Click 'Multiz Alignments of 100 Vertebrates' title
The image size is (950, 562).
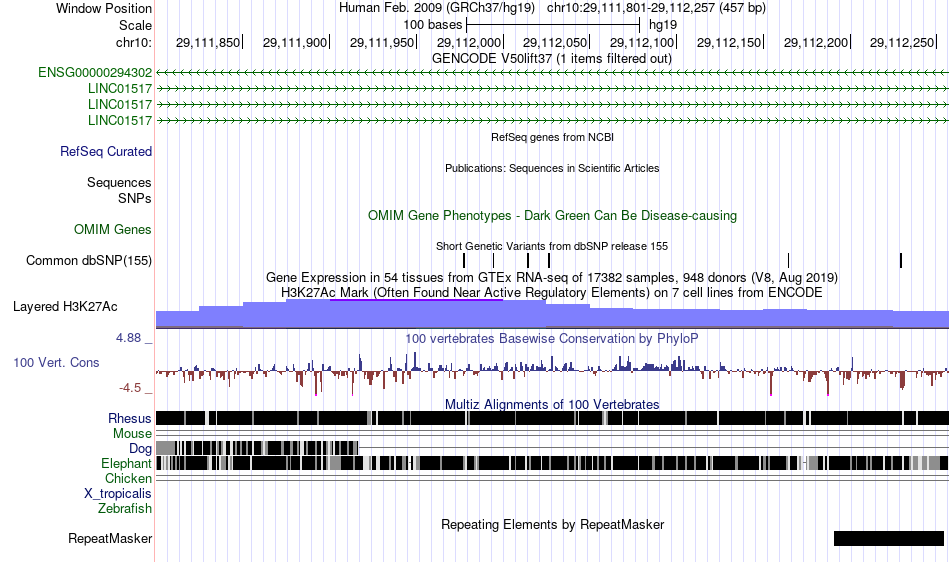pos(552,404)
